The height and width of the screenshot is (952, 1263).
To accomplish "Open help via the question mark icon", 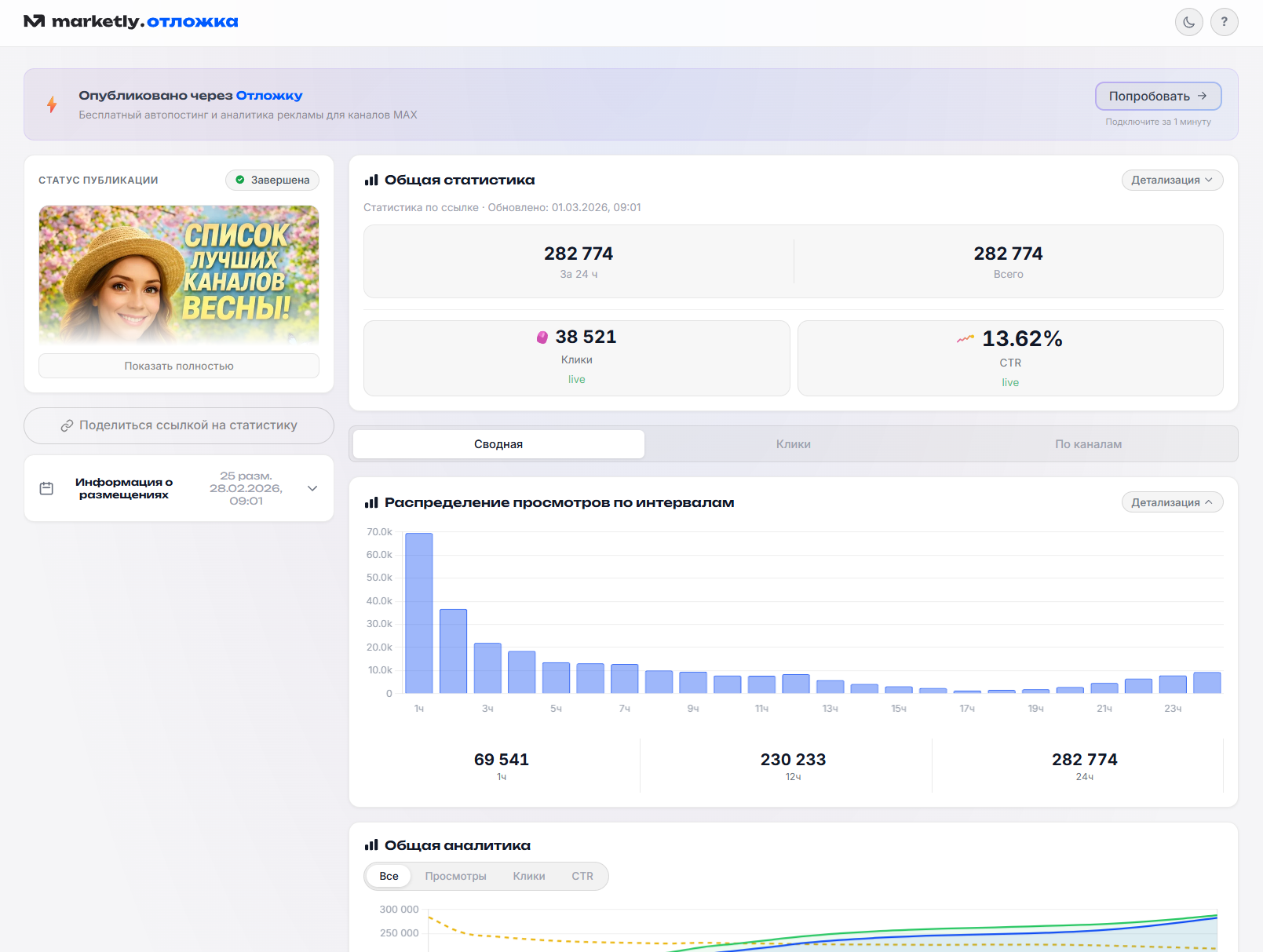I will coord(1224,22).
